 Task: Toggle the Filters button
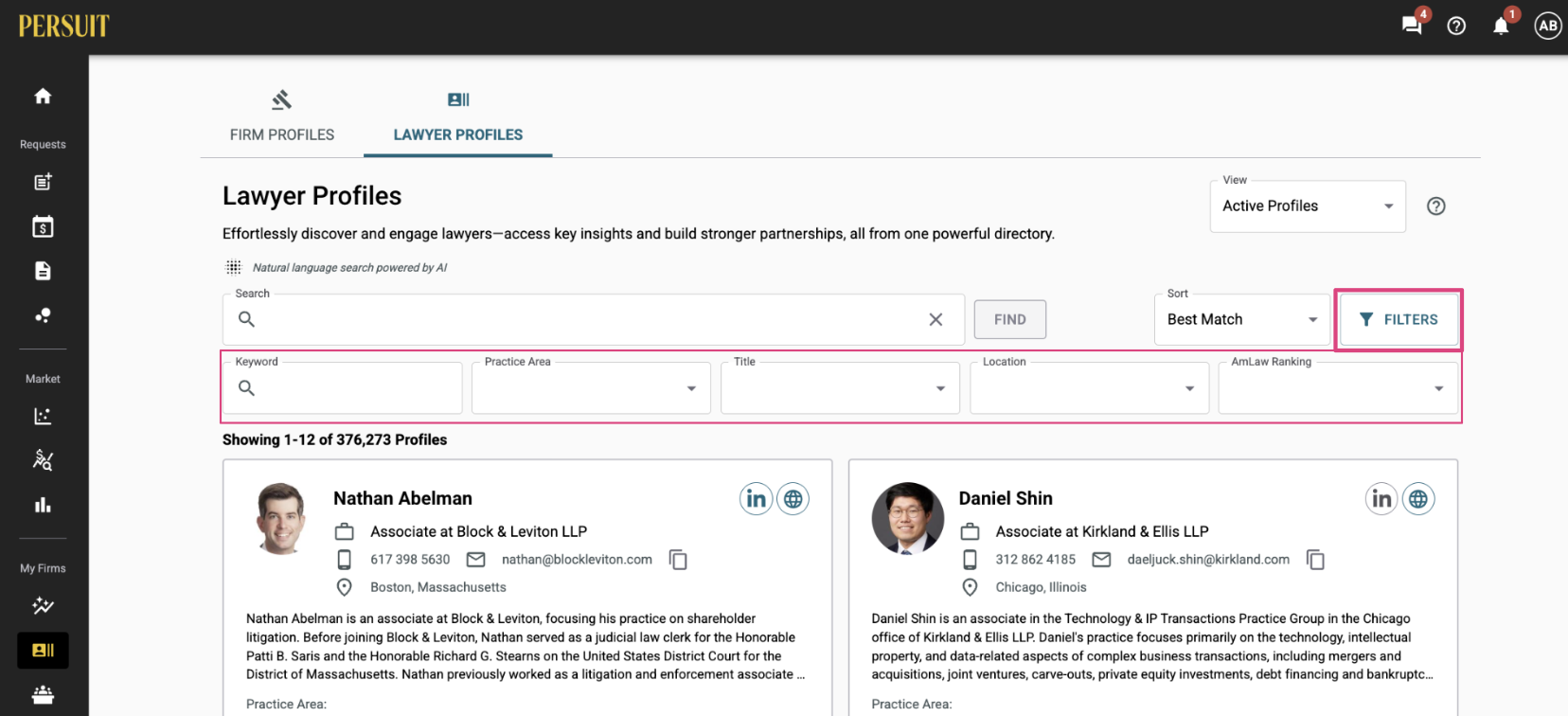[1399, 320]
